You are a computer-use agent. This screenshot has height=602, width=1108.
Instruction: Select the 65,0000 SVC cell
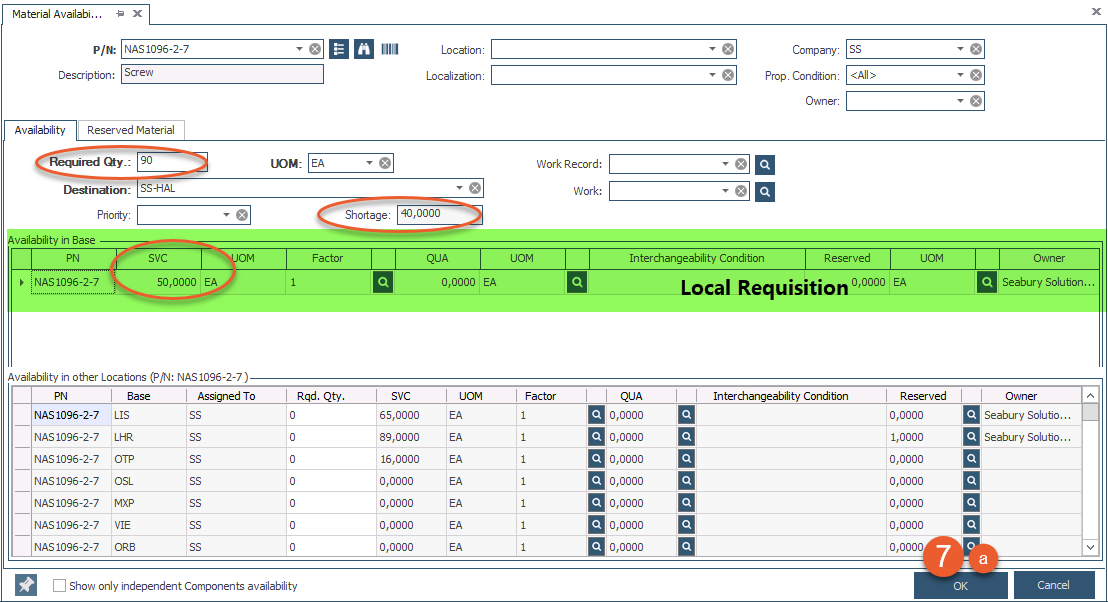click(x=410, y=415)
